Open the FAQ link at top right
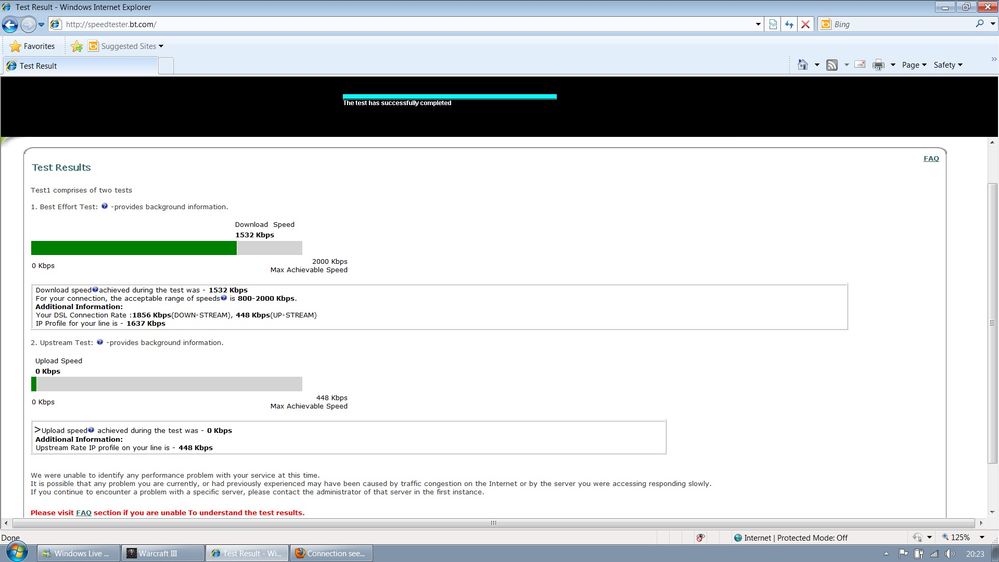Viewport: 999px width, 562px height. point(931,159)
